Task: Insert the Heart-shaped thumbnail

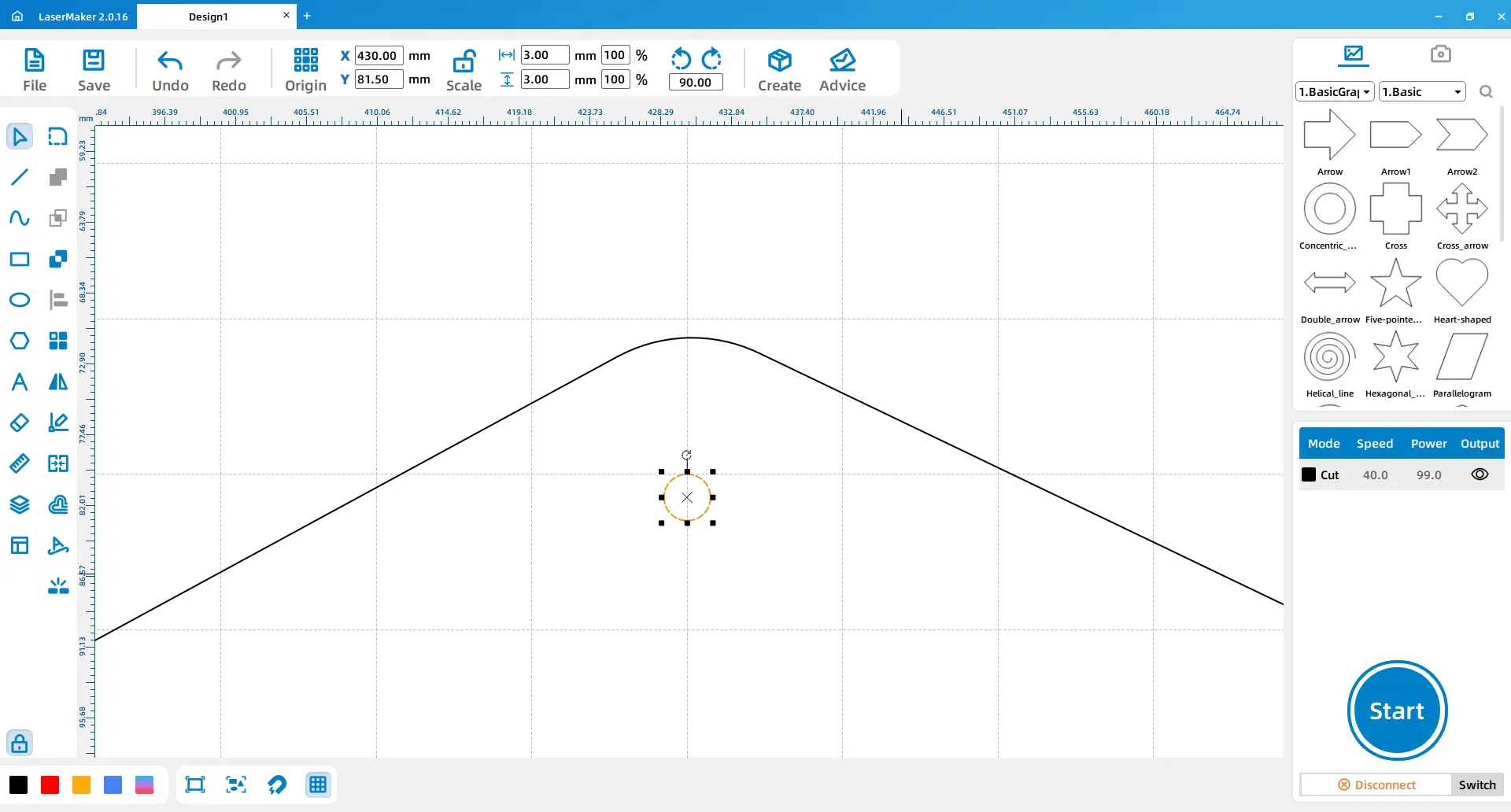Action: tap(1461, 282)
